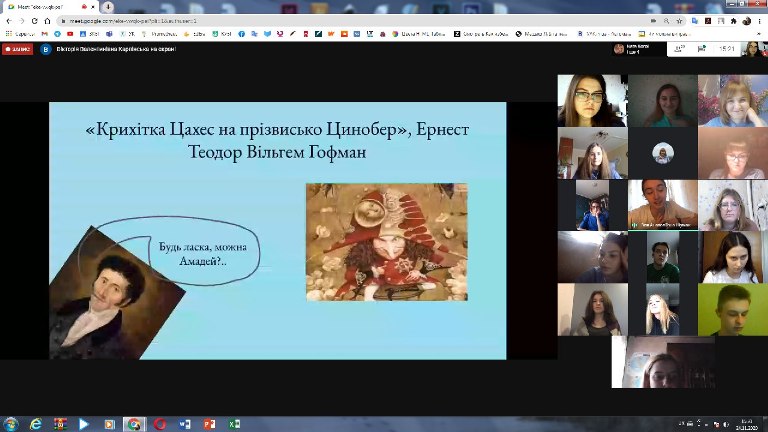
Task: Click your self-view thumbnail in Meet bar
Action: (754, 49)
